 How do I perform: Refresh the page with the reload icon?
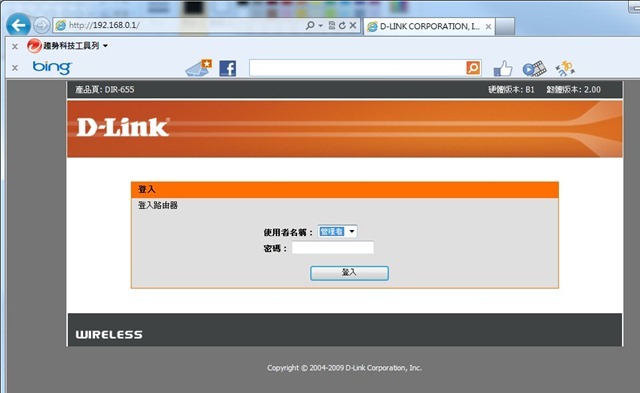342,25
